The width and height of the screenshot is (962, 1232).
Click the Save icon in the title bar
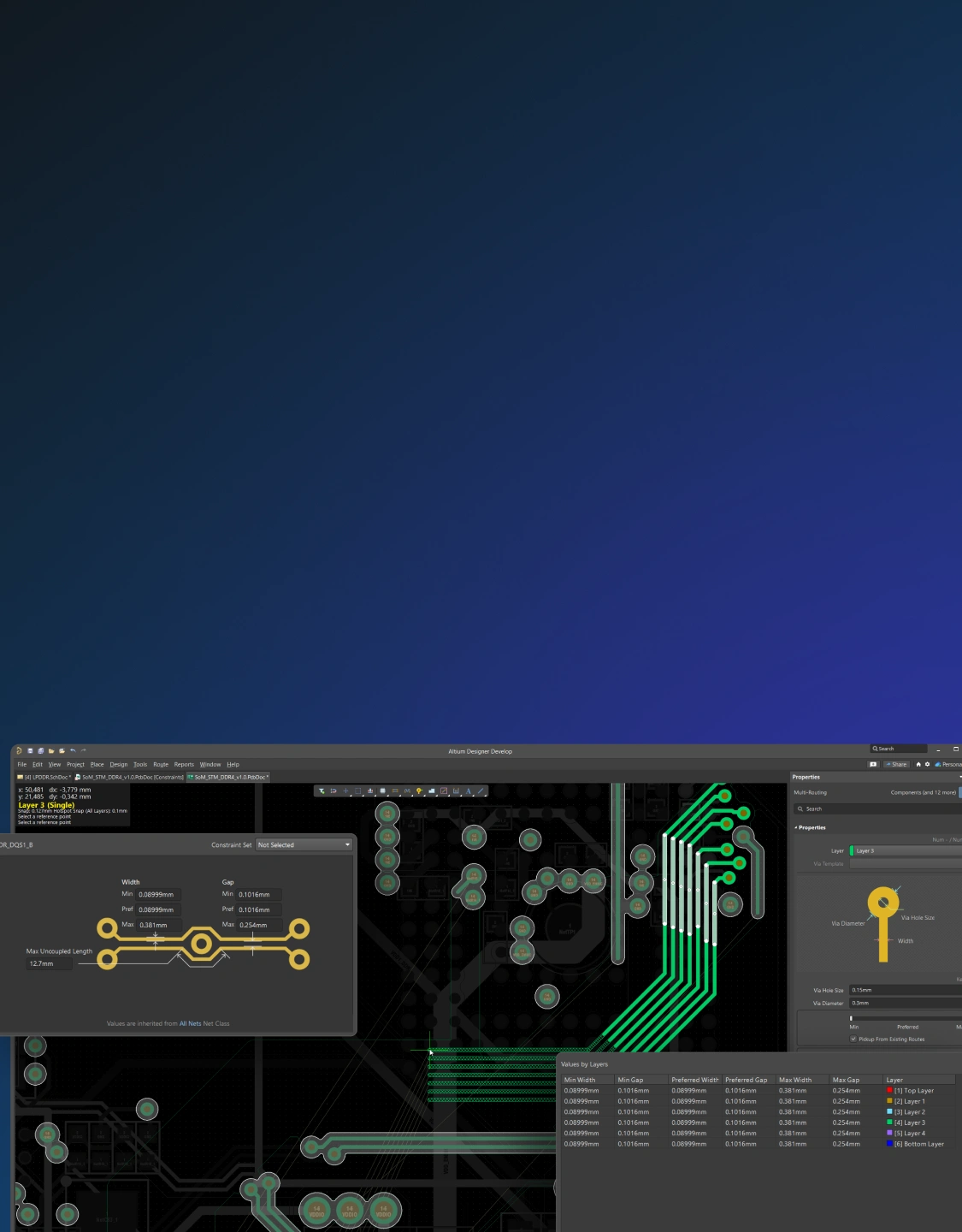pos(30,751)
